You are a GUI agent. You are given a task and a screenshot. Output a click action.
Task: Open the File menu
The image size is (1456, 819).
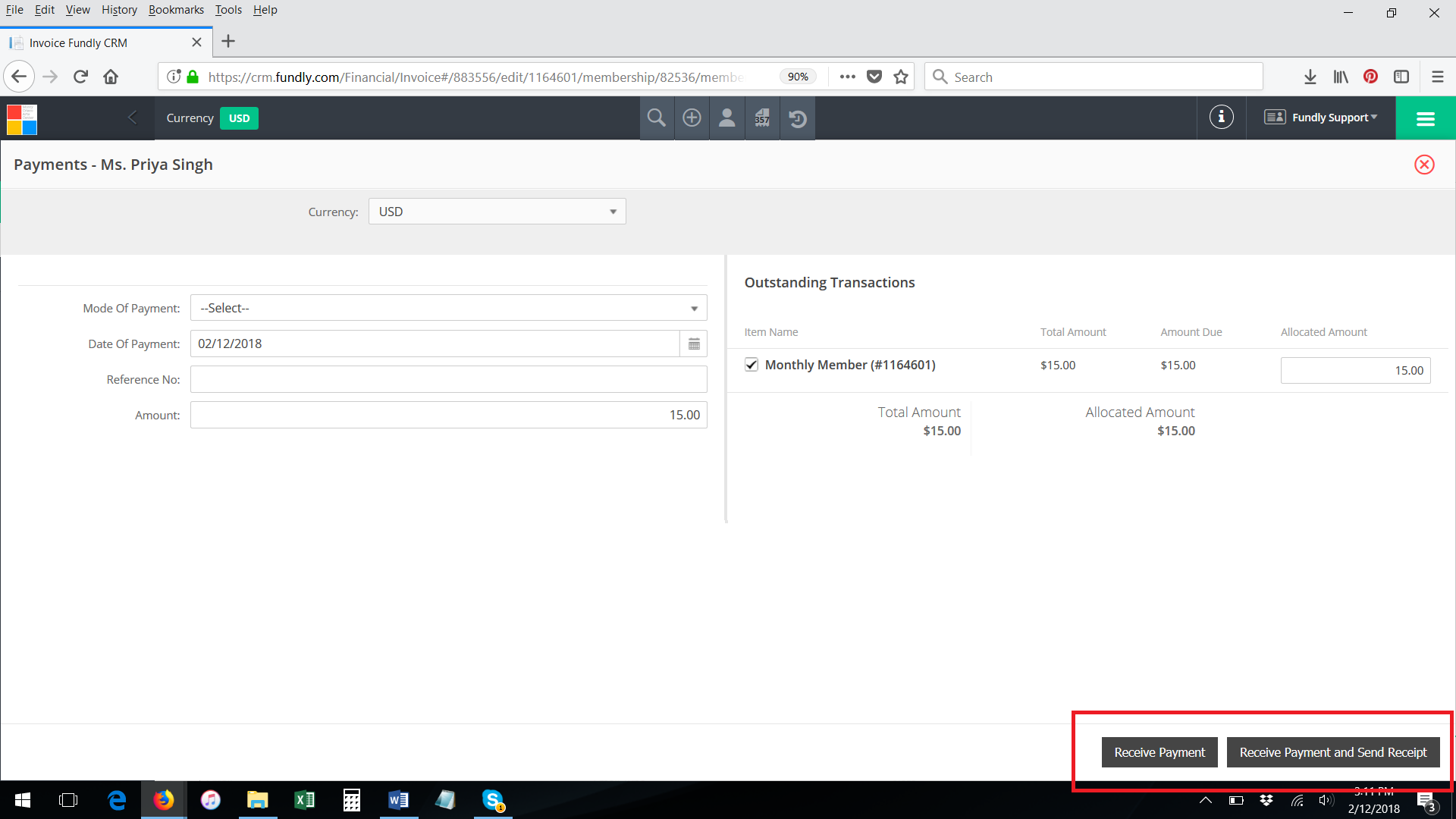[x=14, y=10]
